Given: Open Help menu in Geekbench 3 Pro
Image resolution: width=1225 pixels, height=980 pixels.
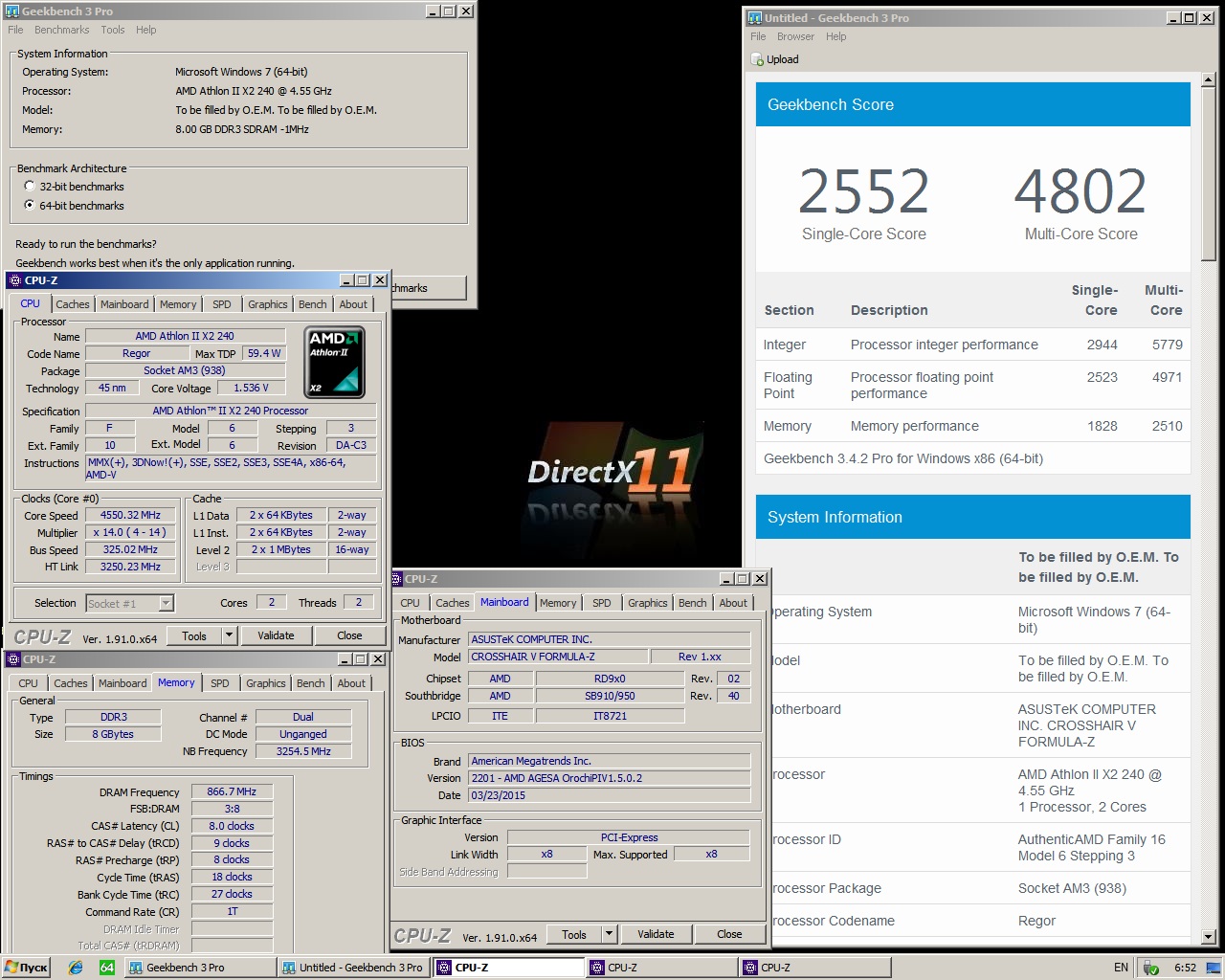Looking at the screenshot, I should (145, 30).
